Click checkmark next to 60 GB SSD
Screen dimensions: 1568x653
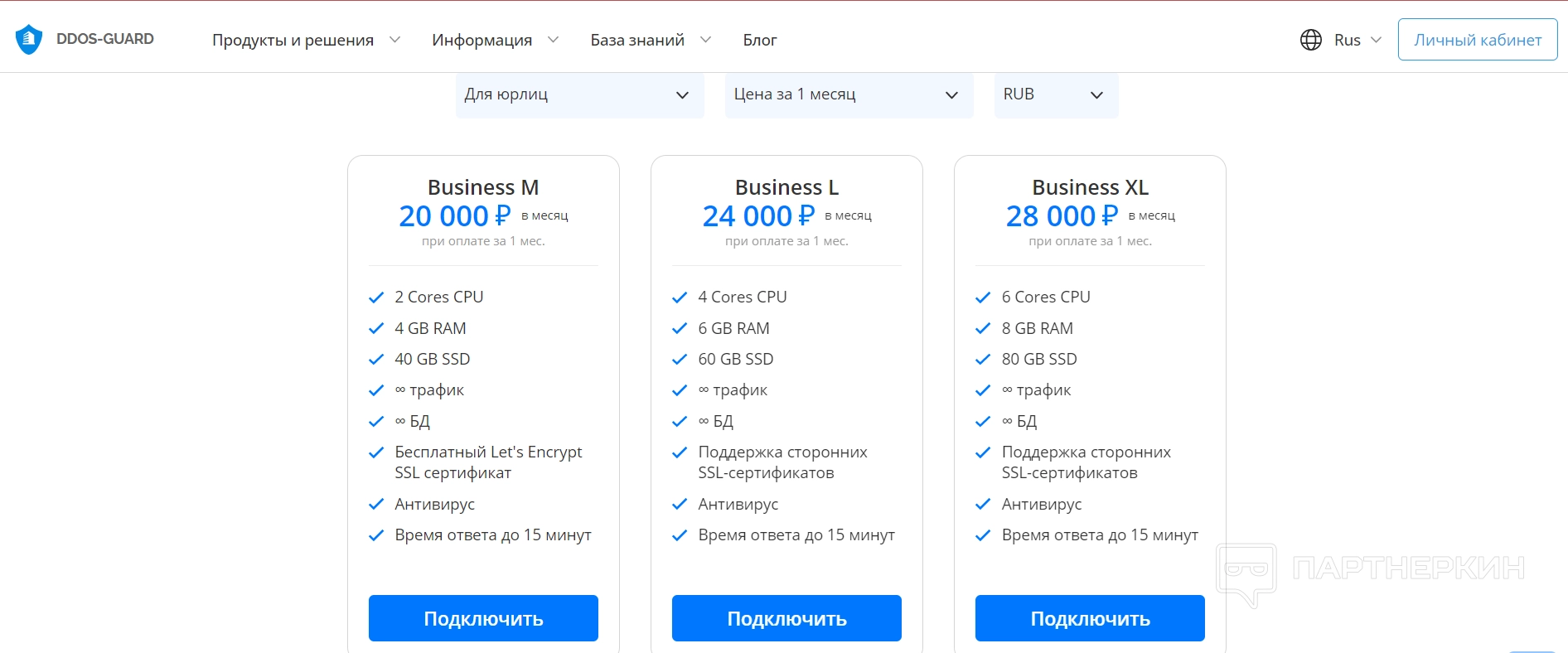point(680,360)
